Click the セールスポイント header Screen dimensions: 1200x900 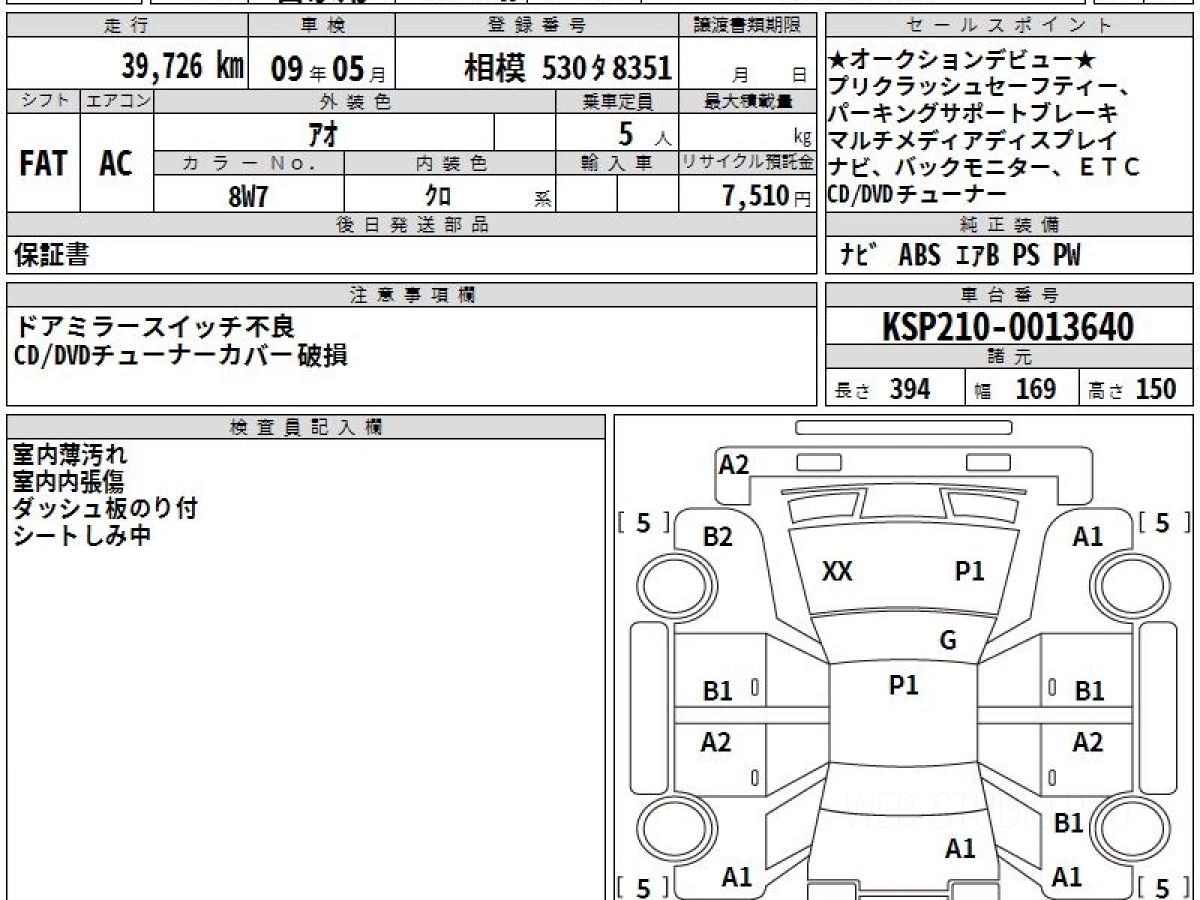tap(1009, 26)
